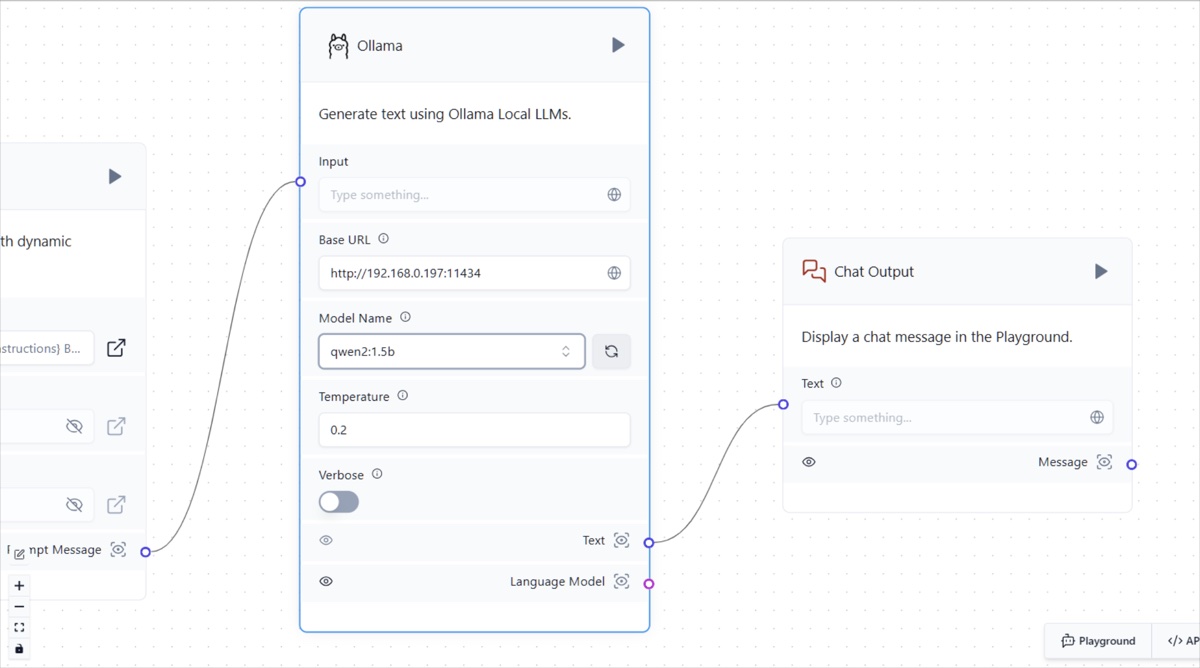Screen dimensions: 1200x668
Task: Toggle visibility of Language Model output
Action: click(326, 582)
